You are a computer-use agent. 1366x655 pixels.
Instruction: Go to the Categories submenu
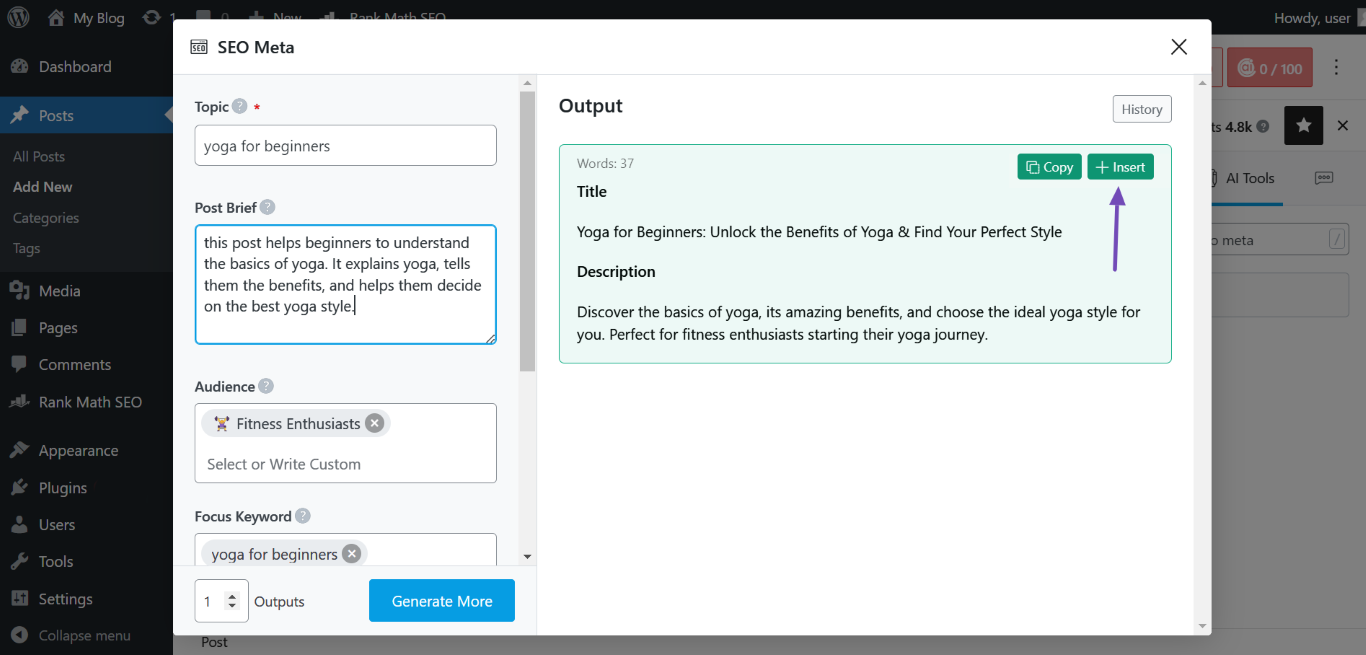coord(46,218)
